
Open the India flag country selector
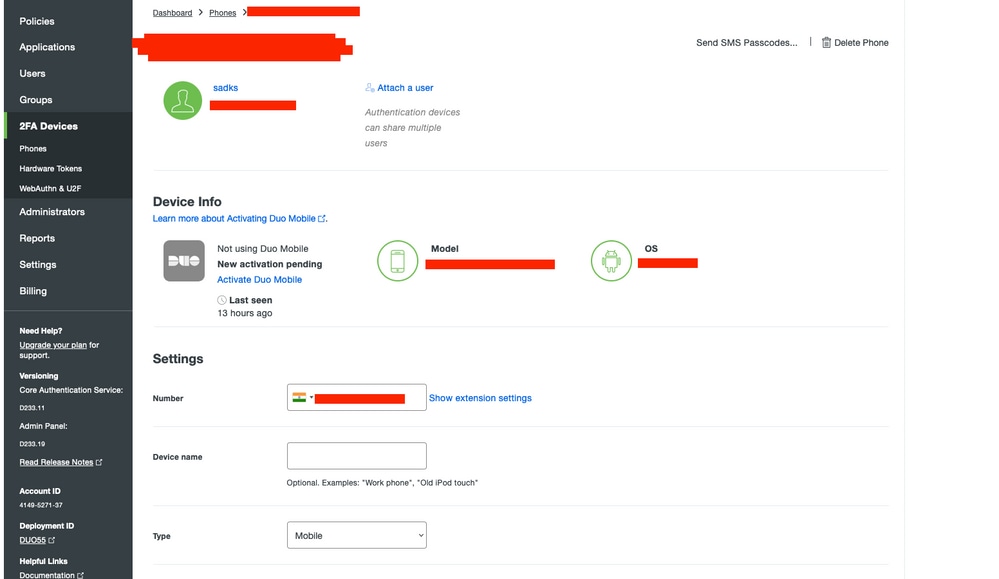(x=302, y=397)
